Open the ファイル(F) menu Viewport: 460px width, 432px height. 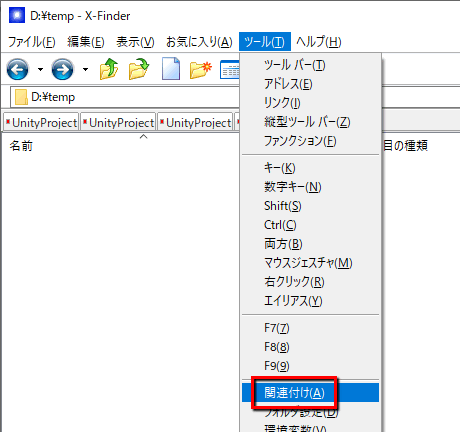pyautogui.click(x=32, y=42)
